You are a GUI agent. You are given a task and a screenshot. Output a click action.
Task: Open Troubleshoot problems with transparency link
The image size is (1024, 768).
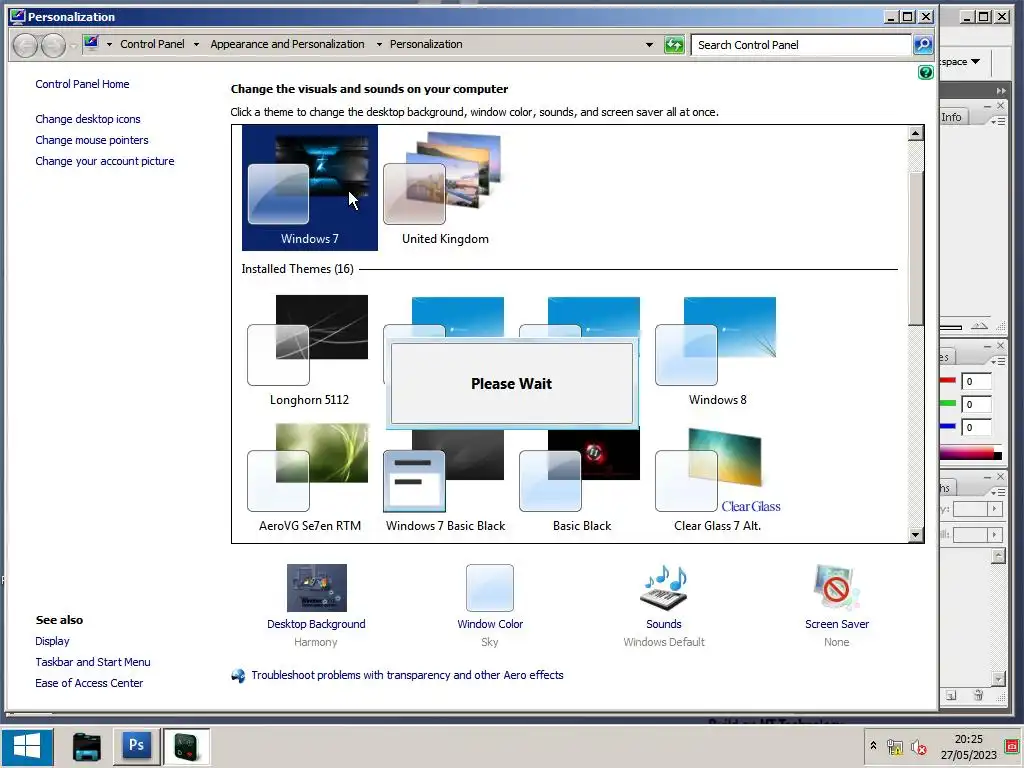[x=407, y=675]
